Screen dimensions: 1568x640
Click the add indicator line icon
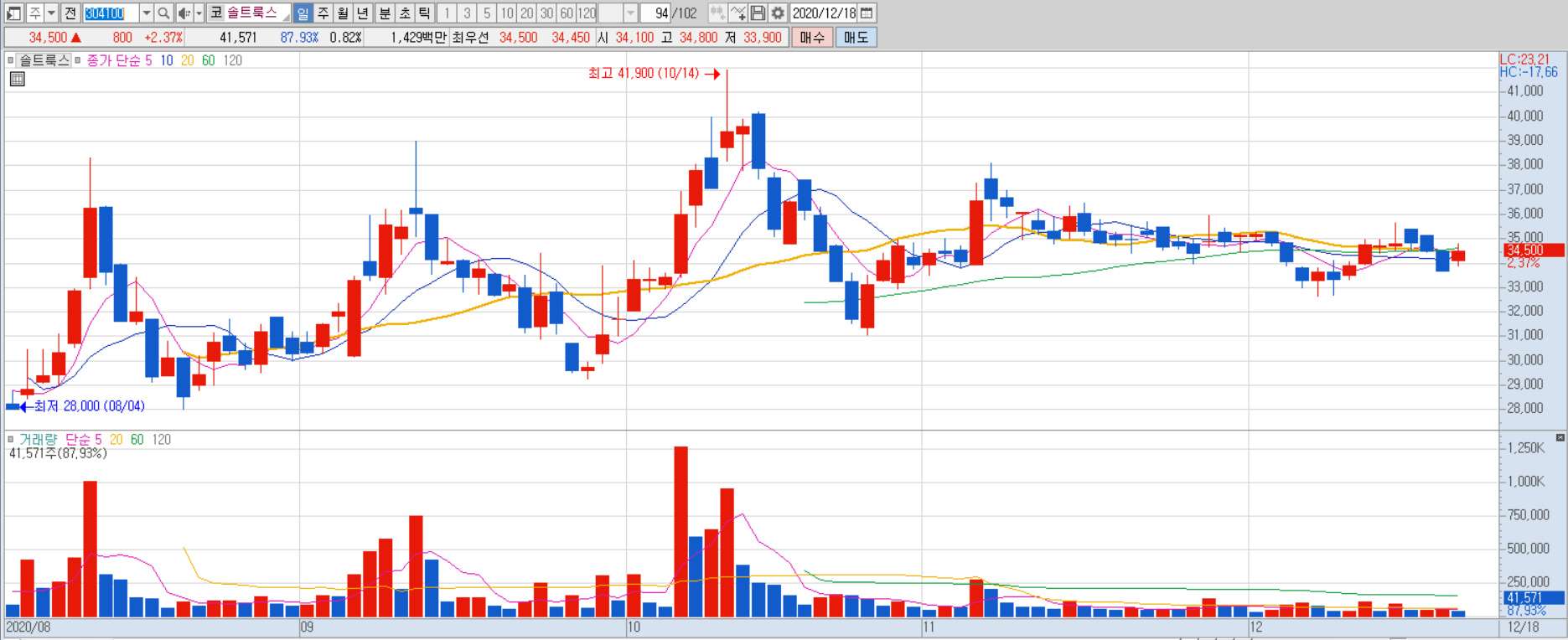[x=737, y=13]
